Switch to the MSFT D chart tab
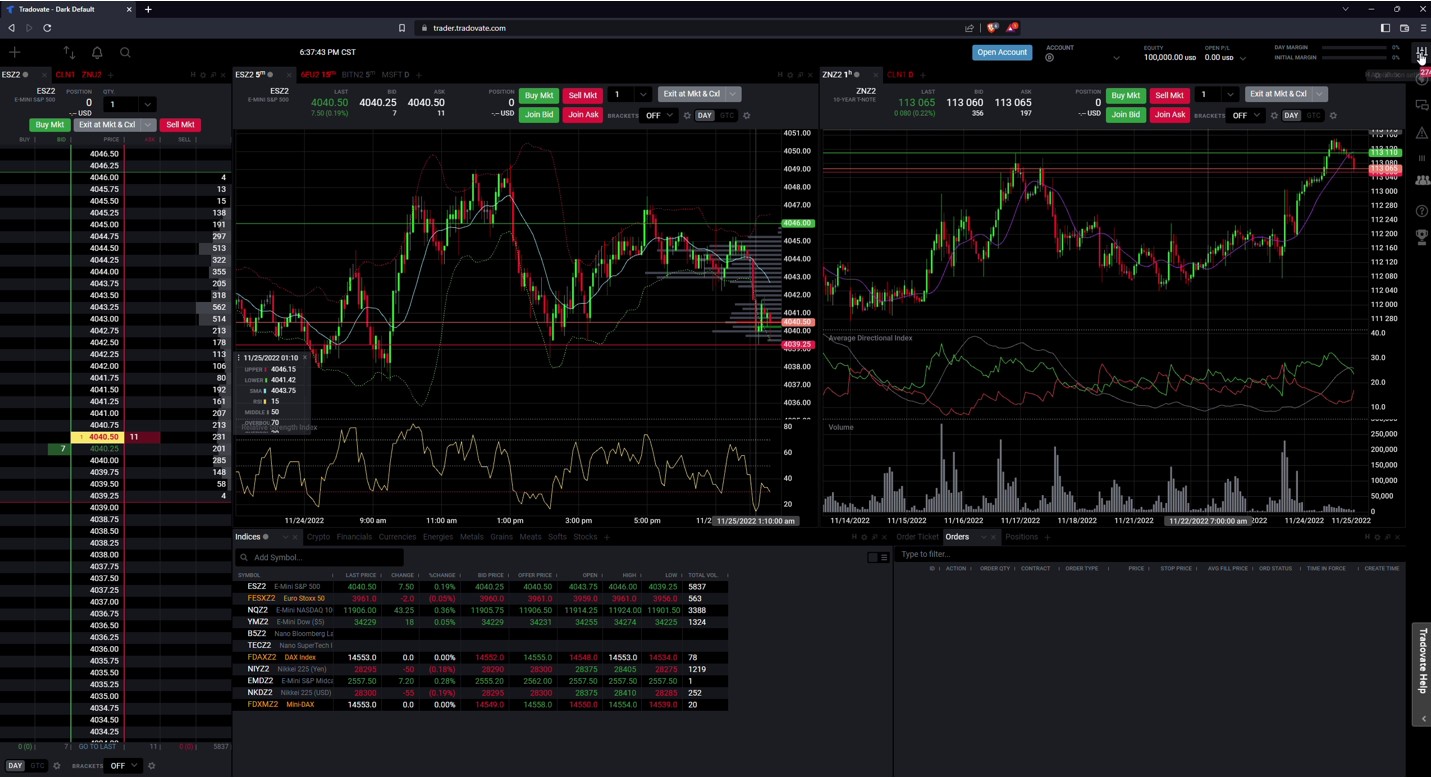This screenshot has width=1431, height=778. tap(395, 75)
